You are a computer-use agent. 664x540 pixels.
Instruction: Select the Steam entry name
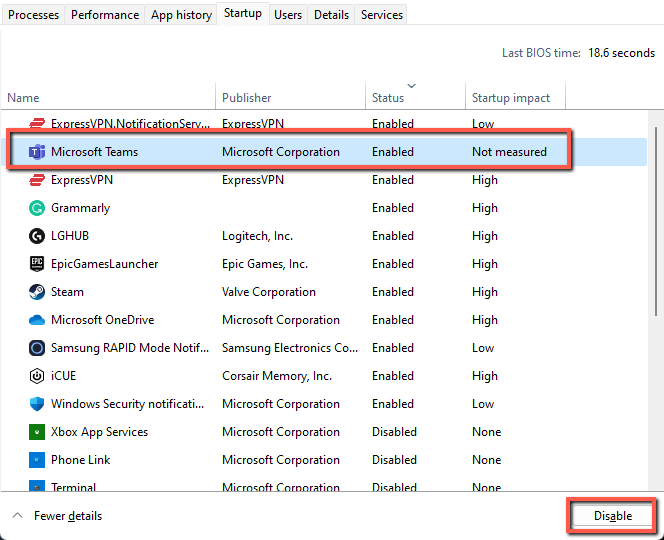67,292
